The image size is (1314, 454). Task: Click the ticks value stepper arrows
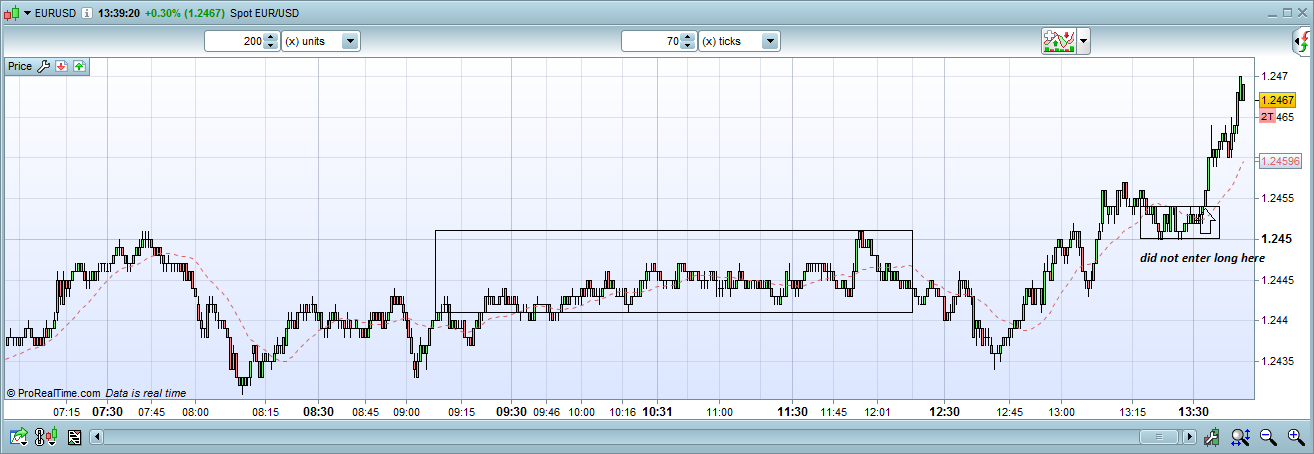[688, 41]
